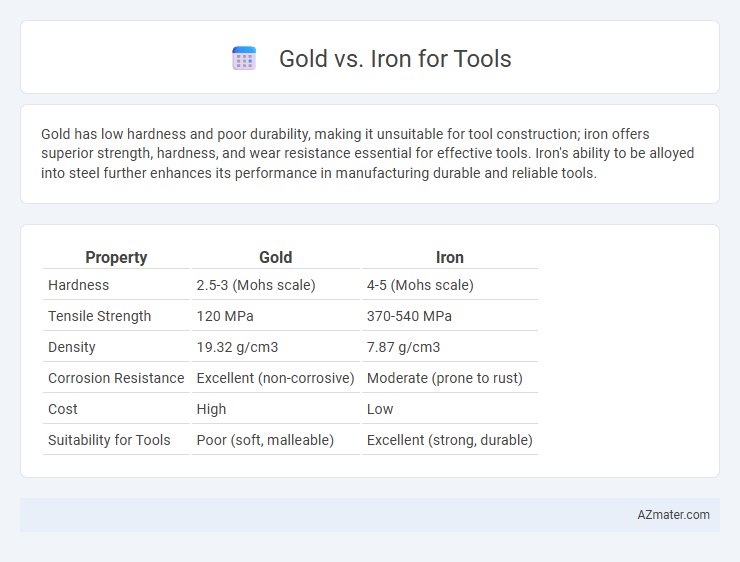740x562 pixels.
Task: Click the 'Suitability for Tools' row label
Action: tap(109, 440)
